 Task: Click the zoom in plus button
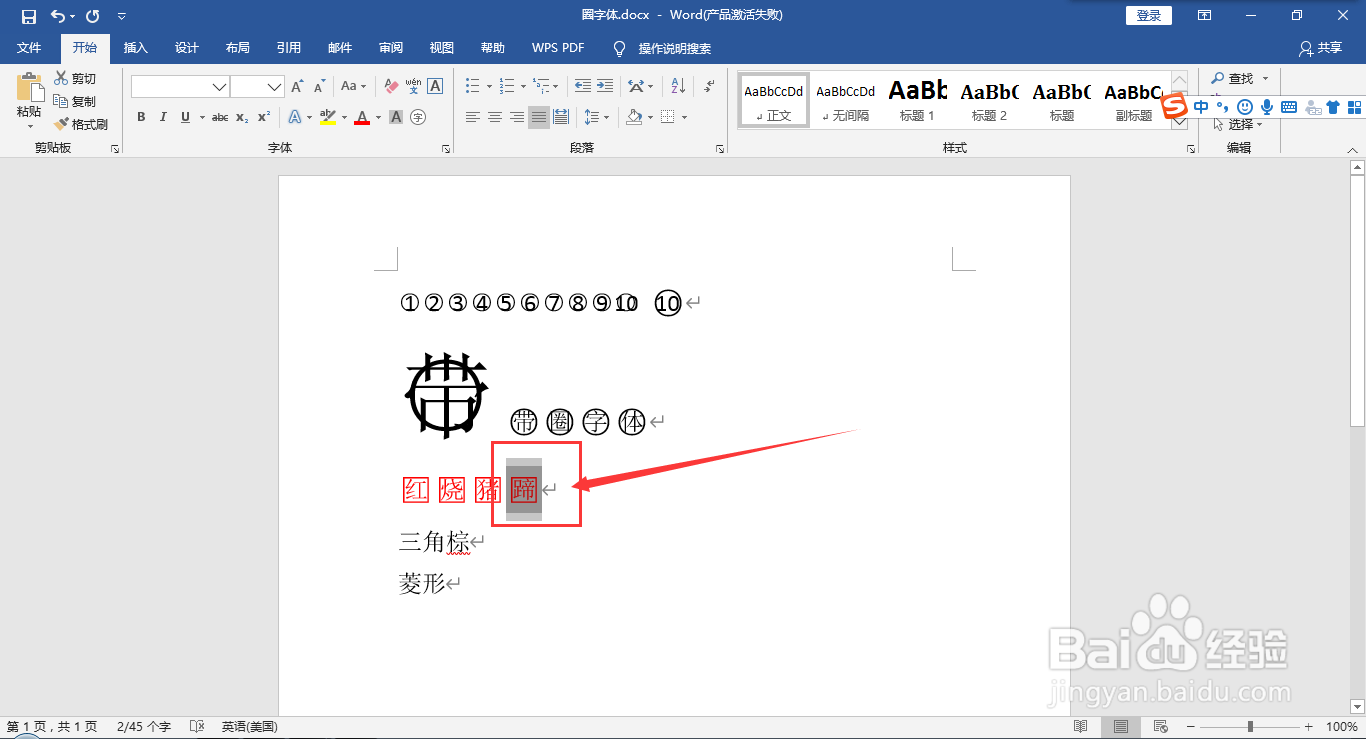click(x=1308, y=726)
